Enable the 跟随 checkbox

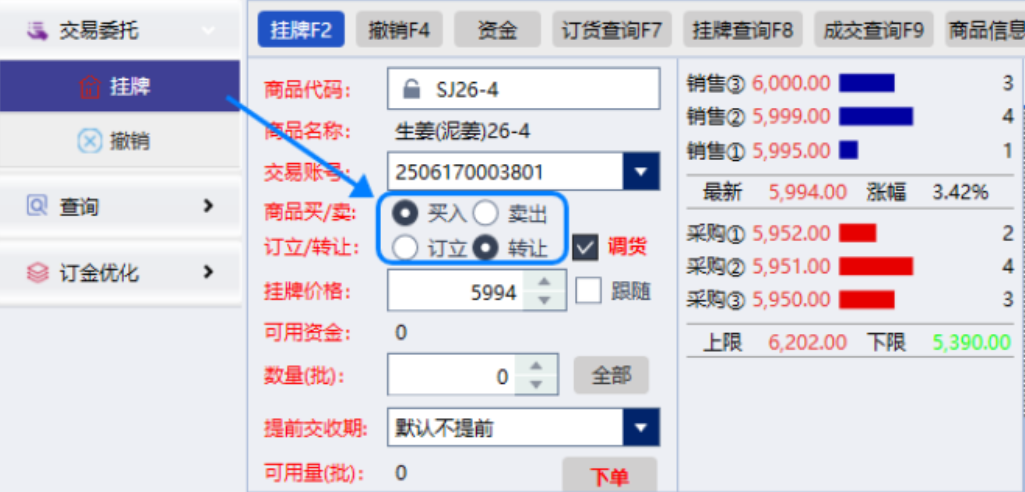(588, 291)
